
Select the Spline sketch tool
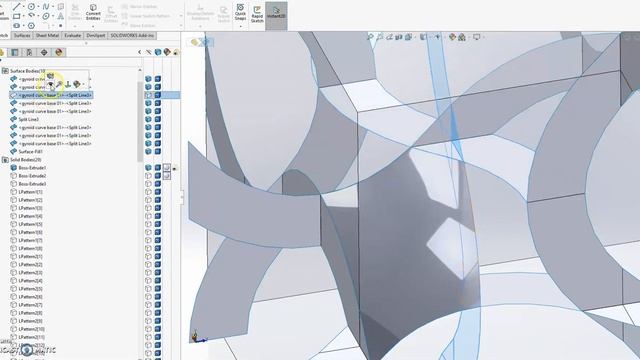[46, 7]
